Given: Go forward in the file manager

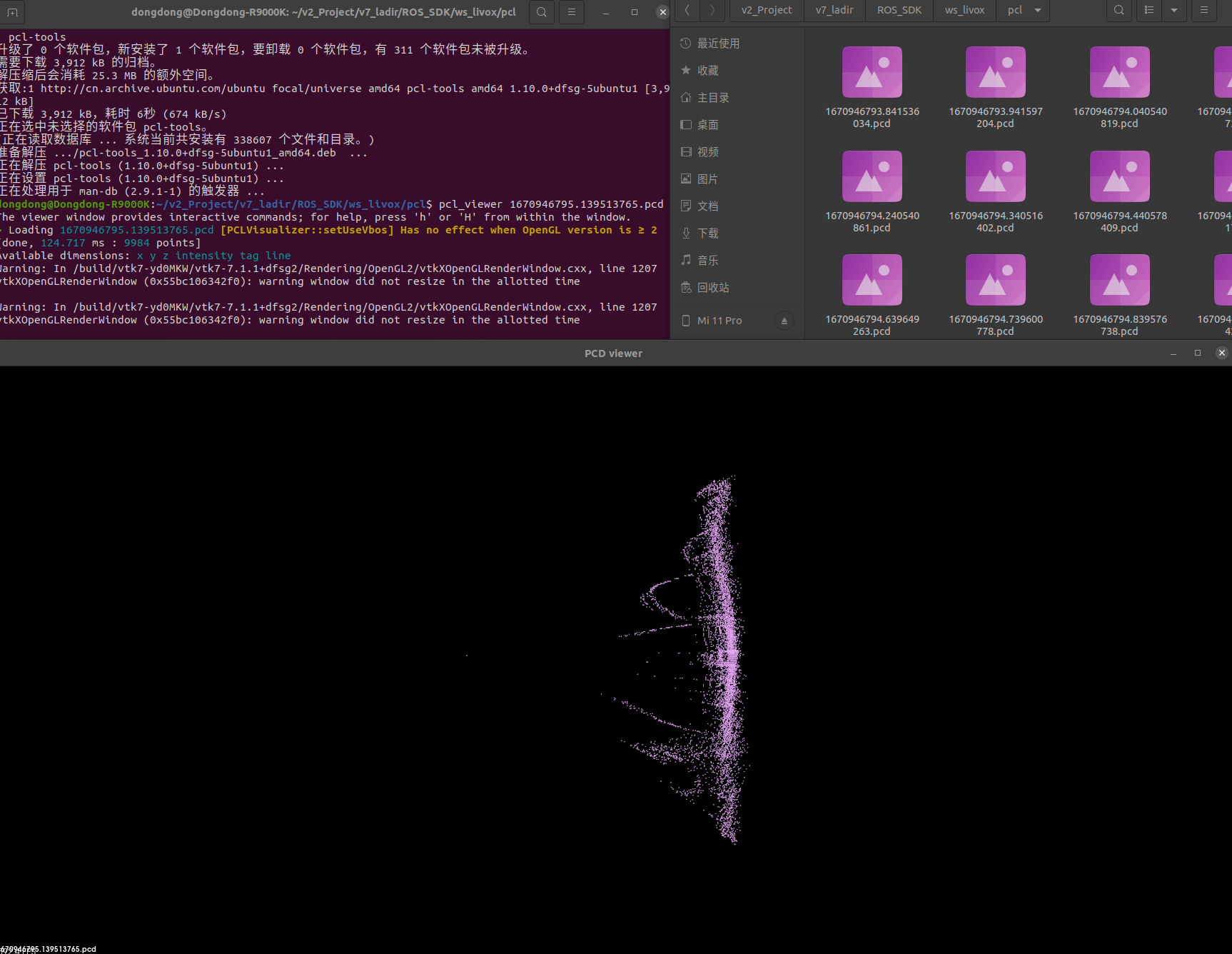Looking at the screenshot, I should [712, 10].
